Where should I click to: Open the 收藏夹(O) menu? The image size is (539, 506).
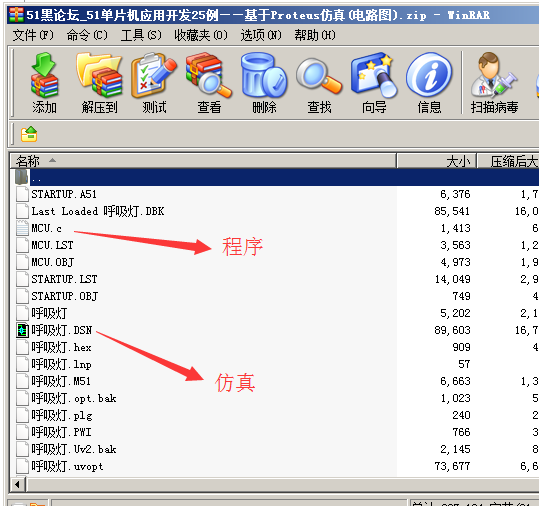tap(201, 35)
